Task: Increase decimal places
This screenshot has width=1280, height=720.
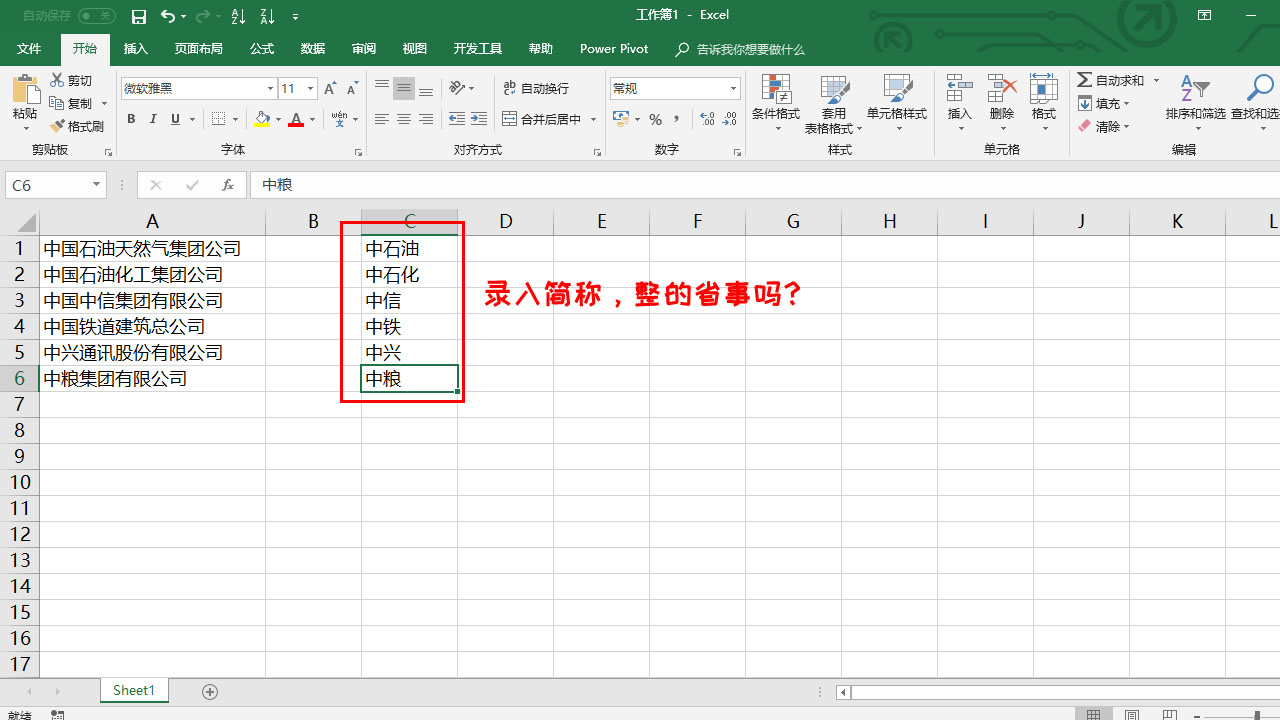Action: click(x=707, y=119)
